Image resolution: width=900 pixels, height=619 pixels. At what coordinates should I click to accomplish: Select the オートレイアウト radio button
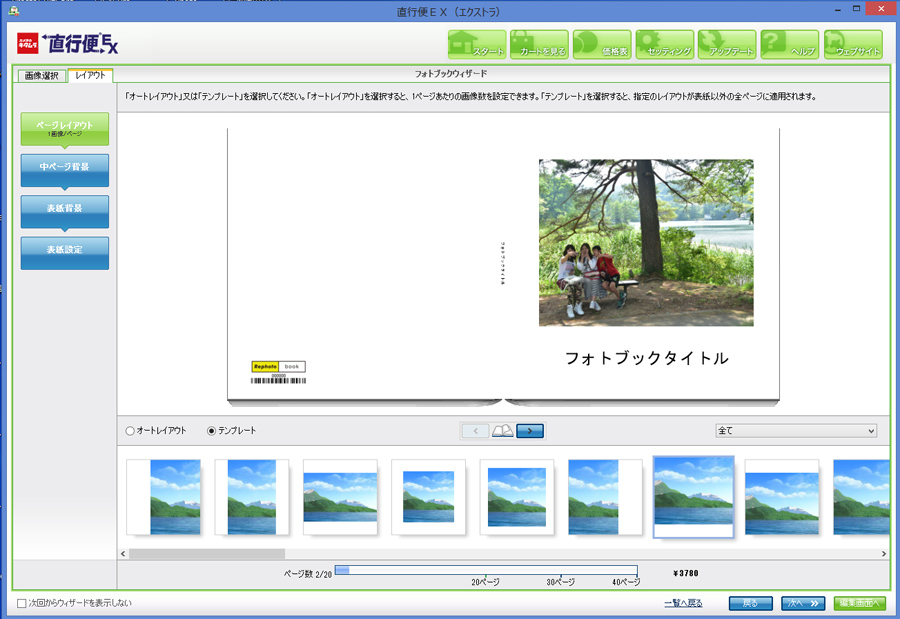(130, 431)
